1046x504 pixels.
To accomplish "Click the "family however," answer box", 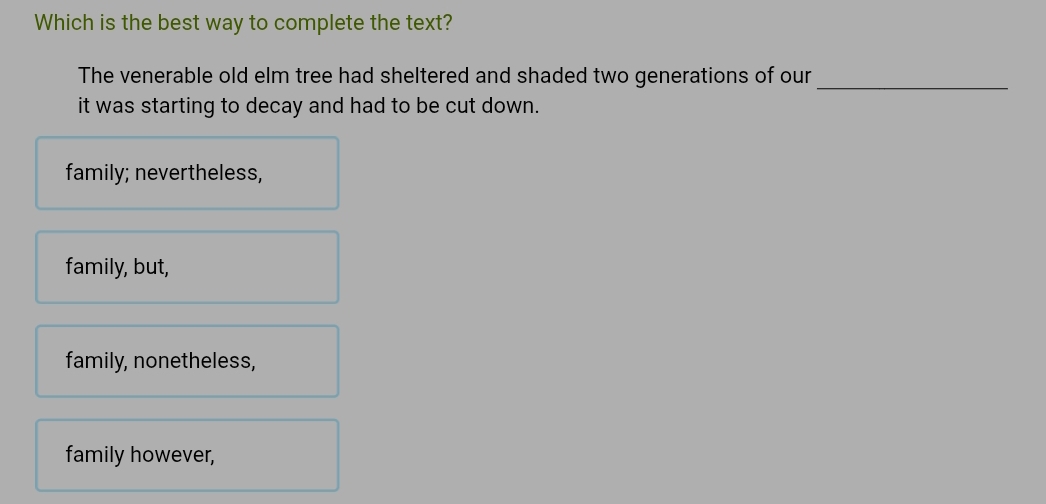I will coord(187,455).
